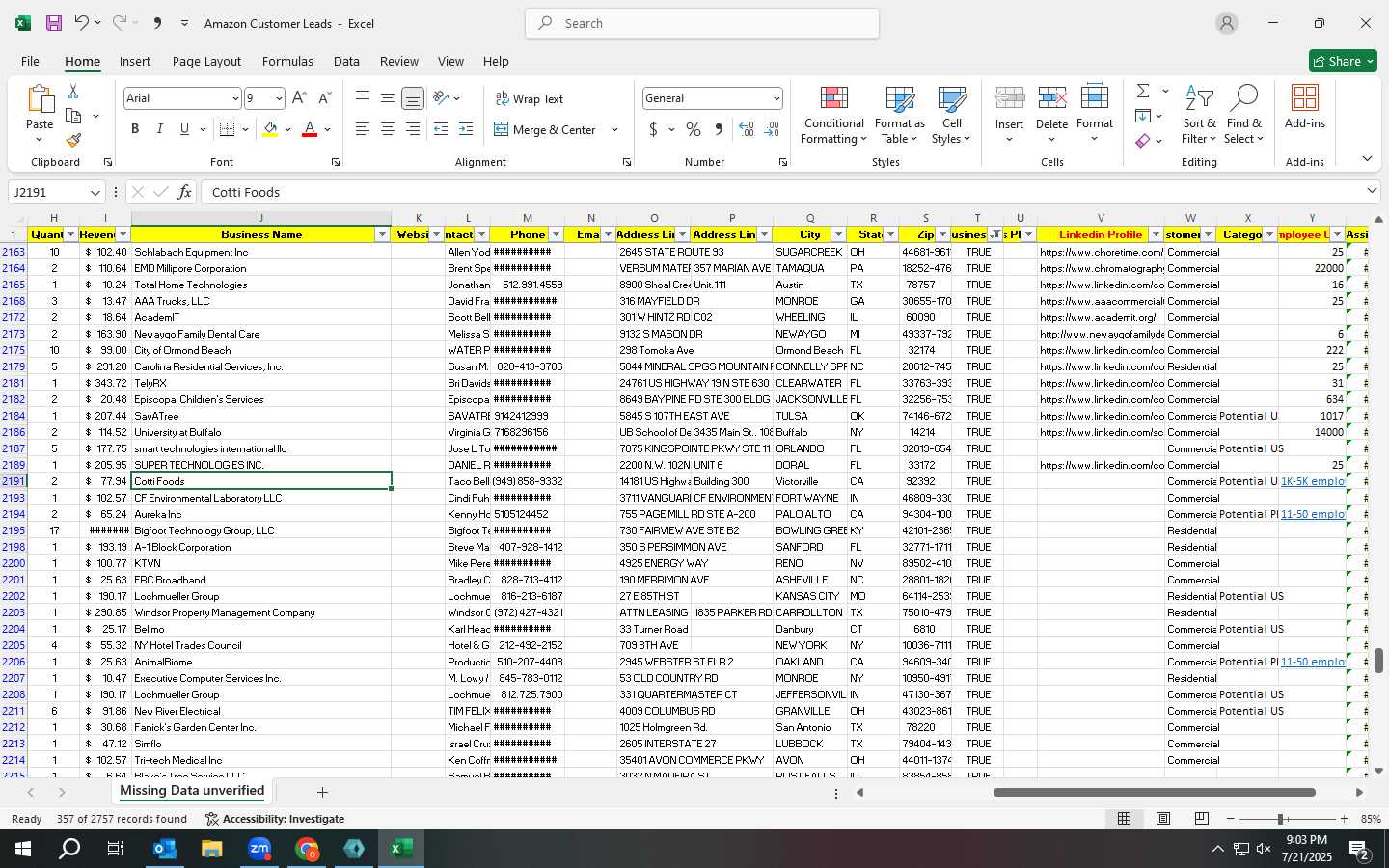Viewport: 1389px width, 868px height.
Task: Click the Undo arrow icon
Action: 82,23
